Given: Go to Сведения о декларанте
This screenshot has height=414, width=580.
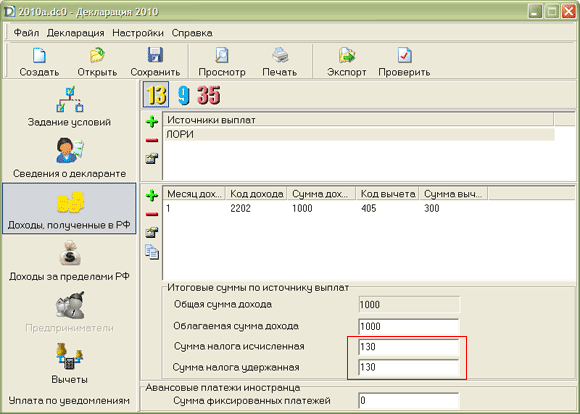Looking at the screenshot, I should (x=70, y=158).
